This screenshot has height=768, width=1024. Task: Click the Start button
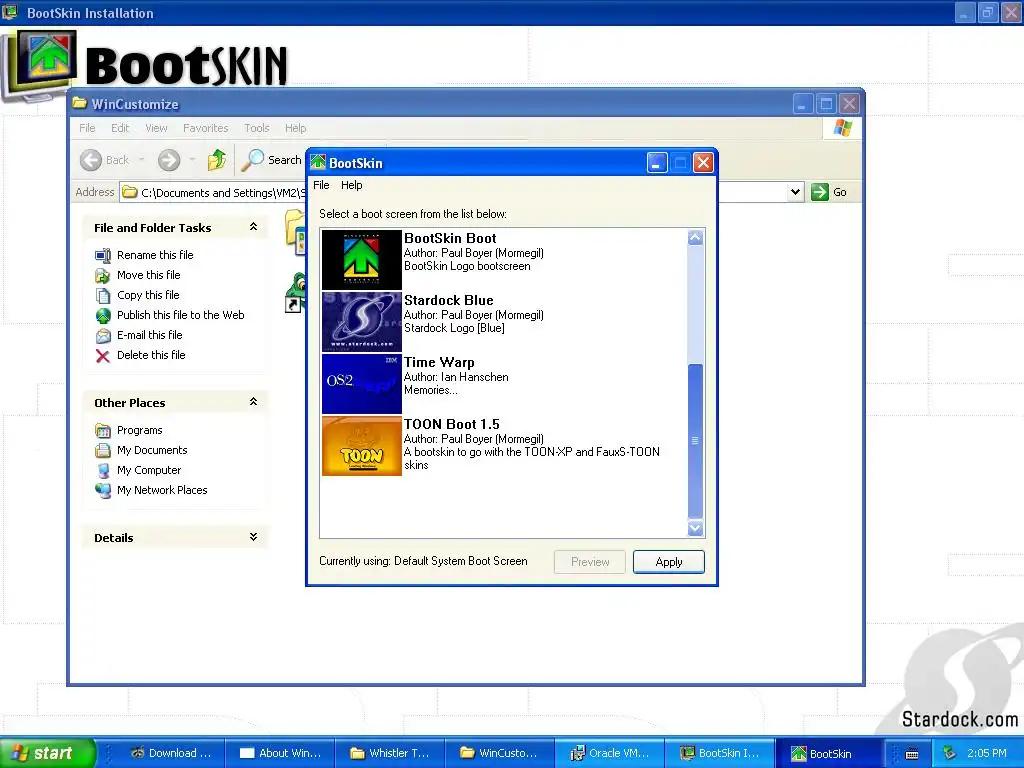(47, 753)
